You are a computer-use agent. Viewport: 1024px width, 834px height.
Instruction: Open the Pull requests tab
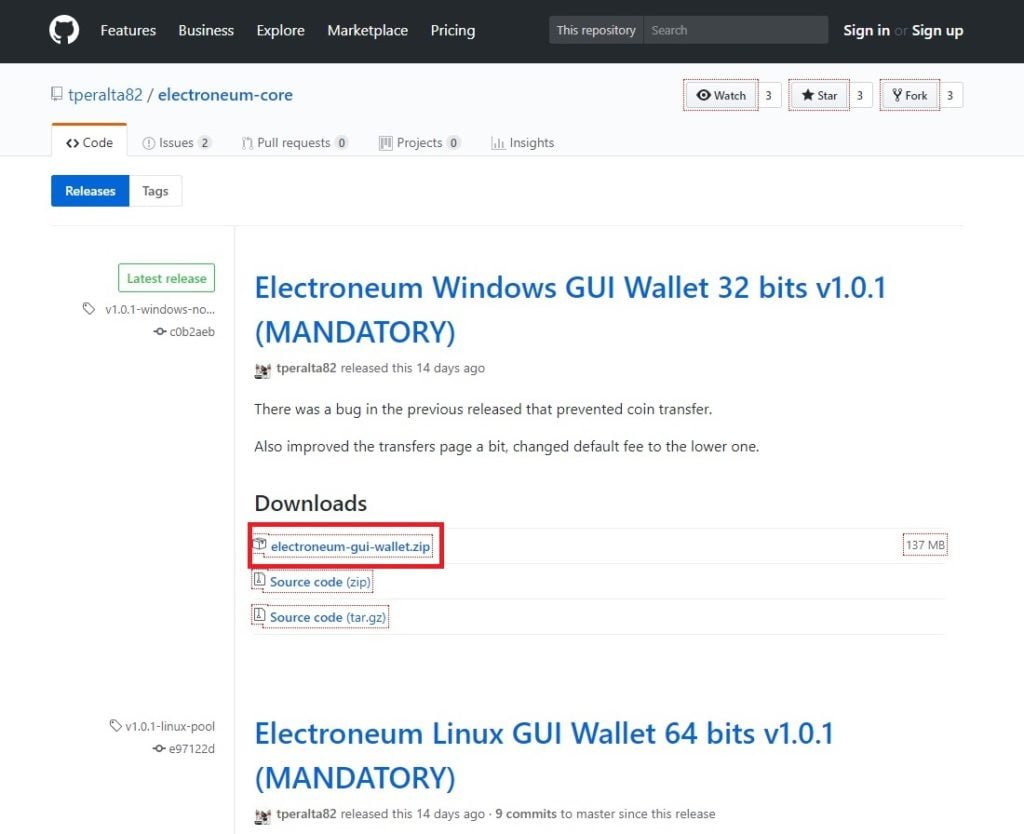[x=295, y=142]
